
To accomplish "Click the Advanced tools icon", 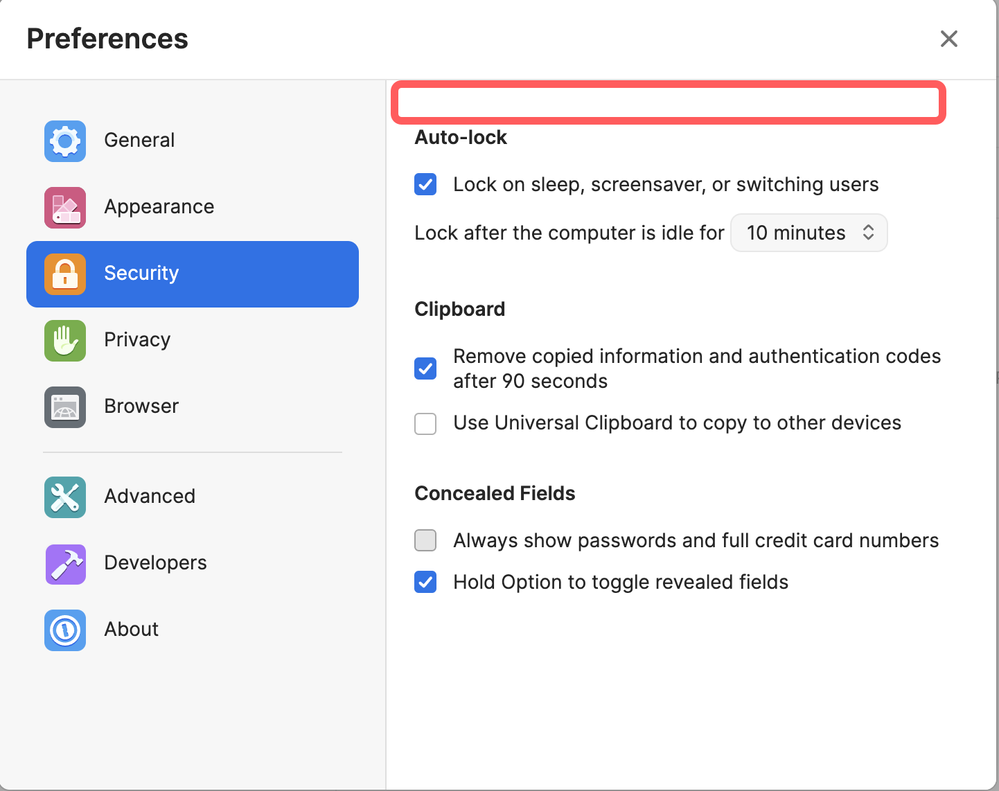I will click(65, 496).
